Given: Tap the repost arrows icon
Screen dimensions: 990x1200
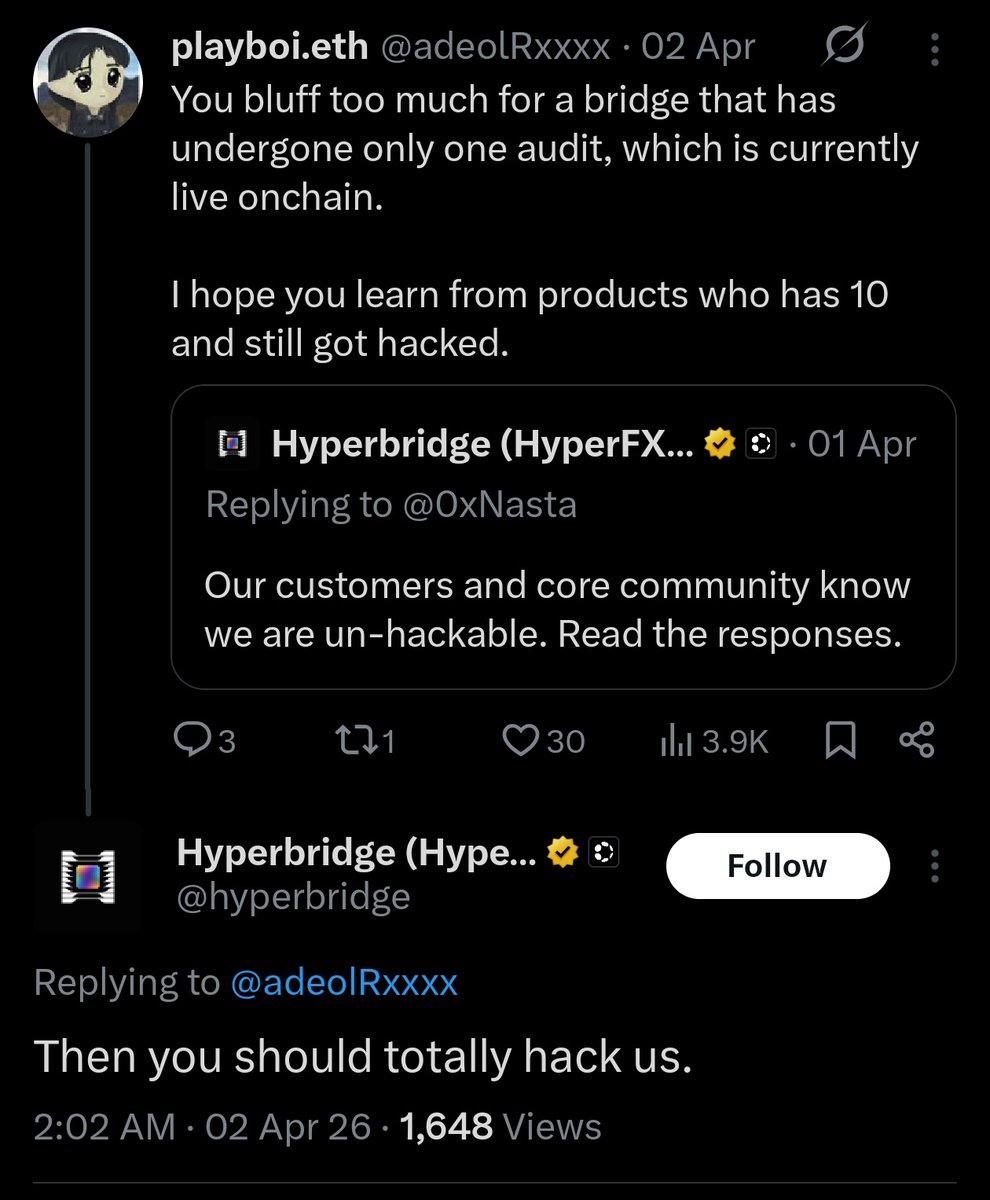Looking at the screenshot, I should (x=355, y=740).
